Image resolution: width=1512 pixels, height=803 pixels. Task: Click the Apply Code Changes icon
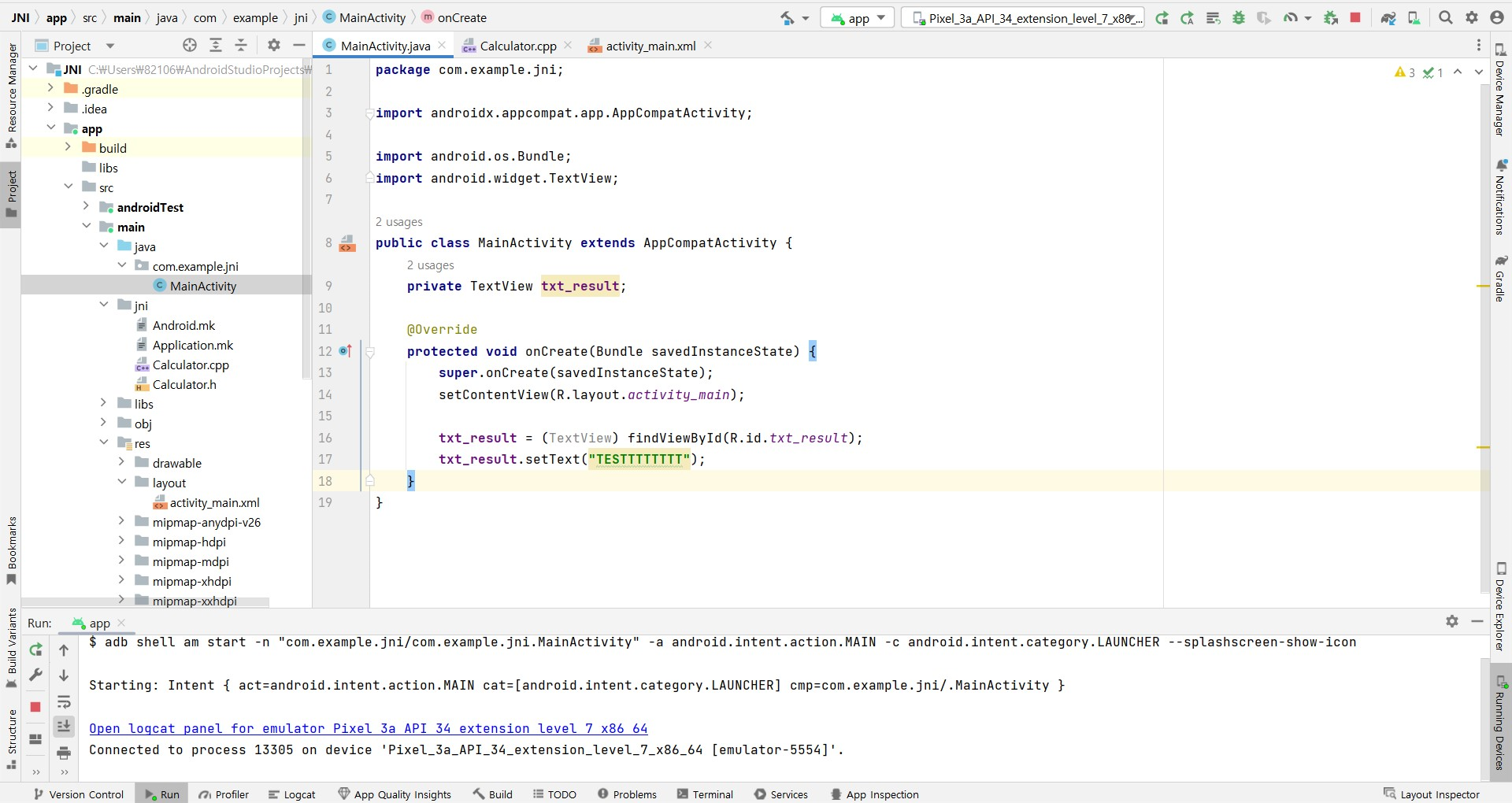click(1214, 17)
